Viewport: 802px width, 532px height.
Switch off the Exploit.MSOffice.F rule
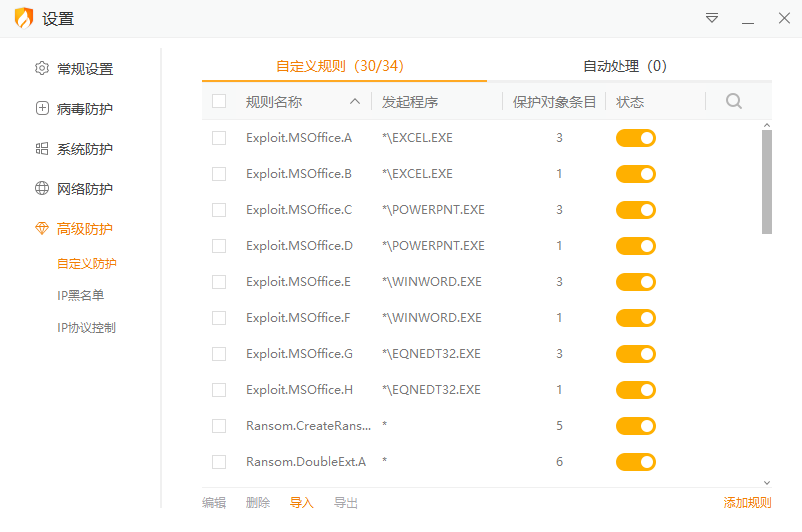click(x=636, y=318)
